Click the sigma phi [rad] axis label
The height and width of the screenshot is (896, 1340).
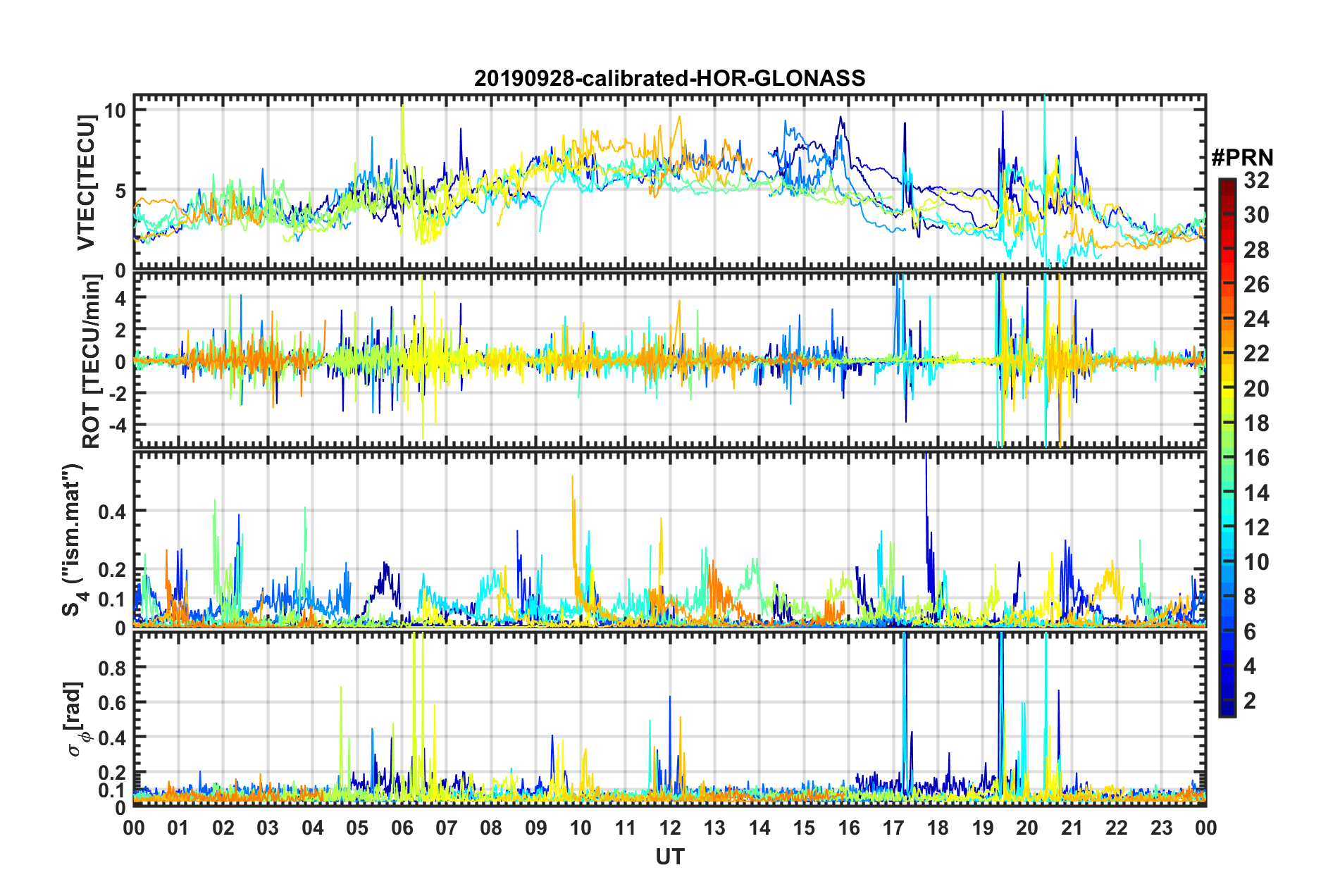click(x=76, y=718)
